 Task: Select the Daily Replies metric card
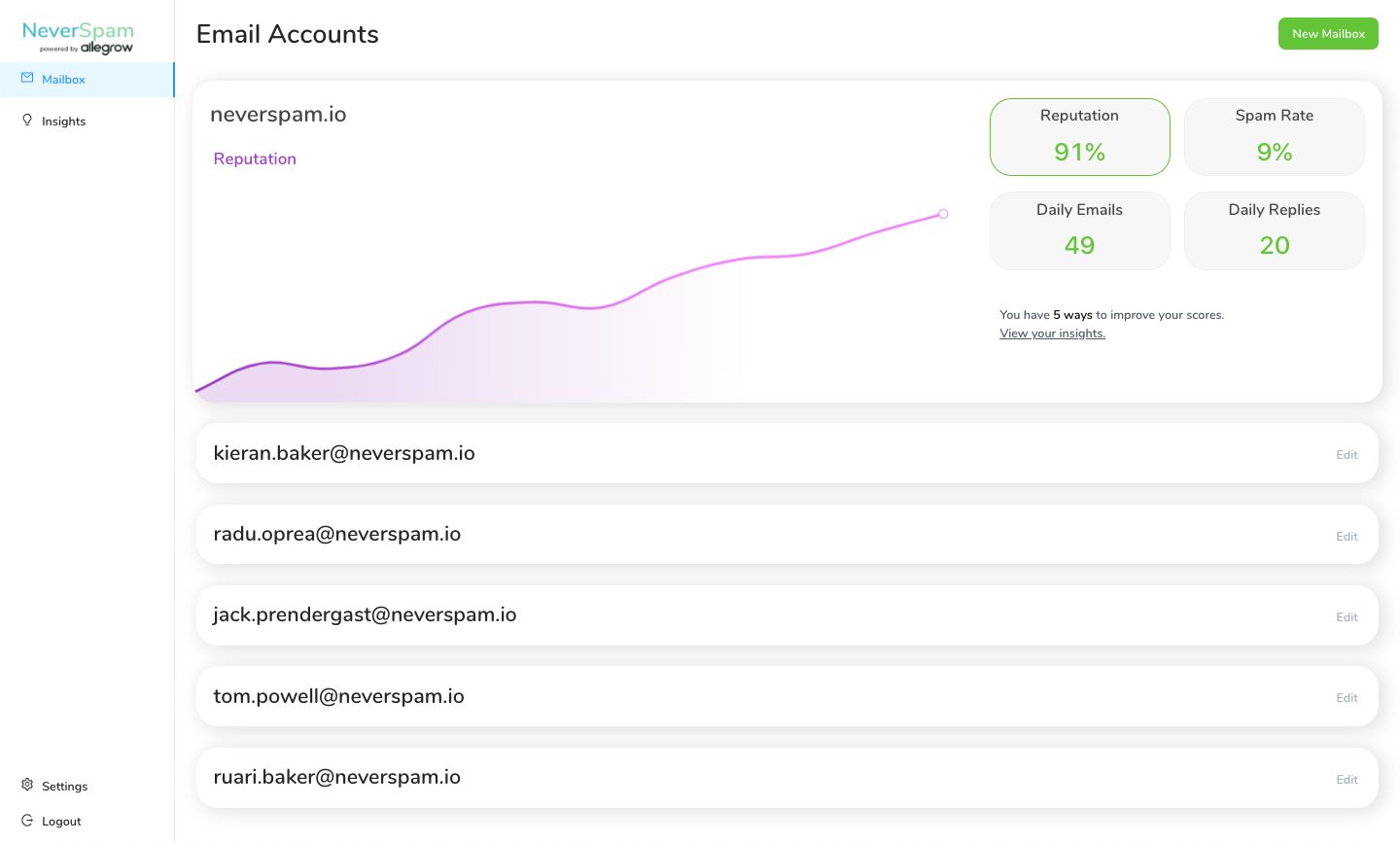click(x=1274, y=230)
